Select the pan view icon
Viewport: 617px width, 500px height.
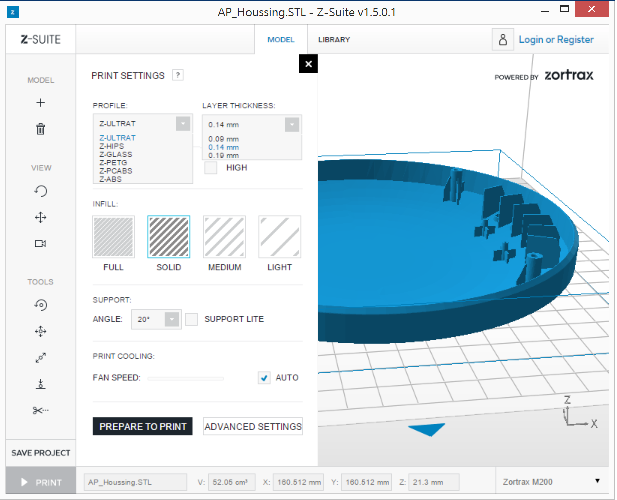point(41,218)
